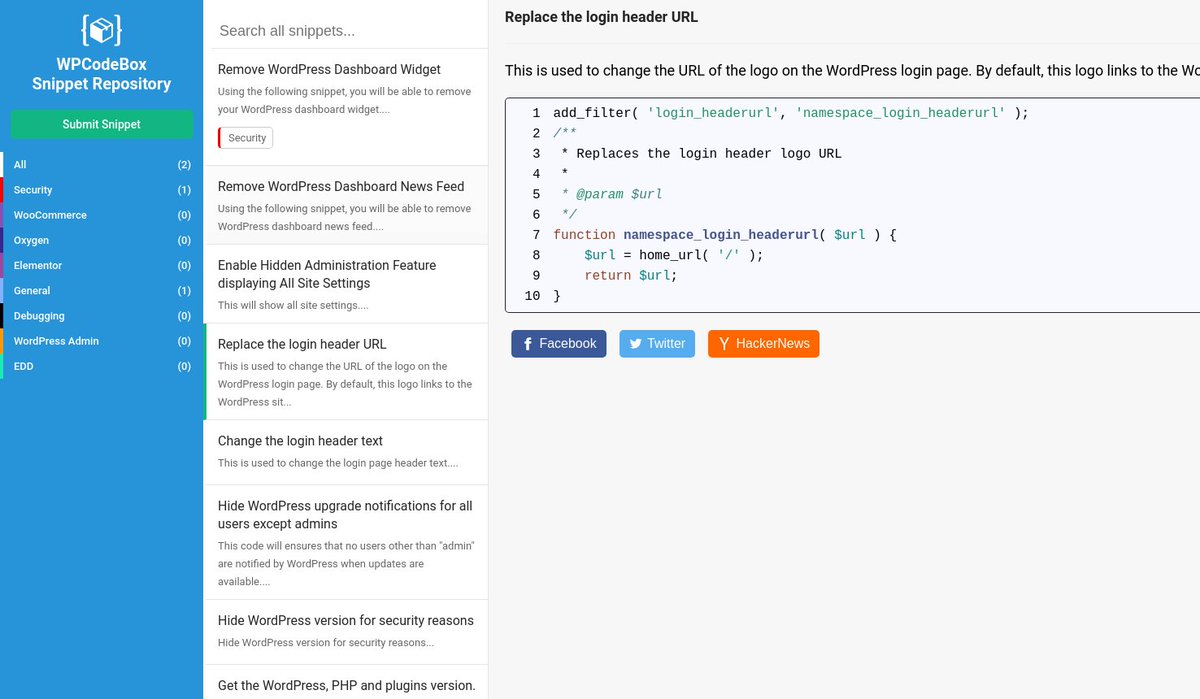Click the Security count (1)
This screenshot has height=699, width=1200.
pyautogui.click(x=184, y=190)
